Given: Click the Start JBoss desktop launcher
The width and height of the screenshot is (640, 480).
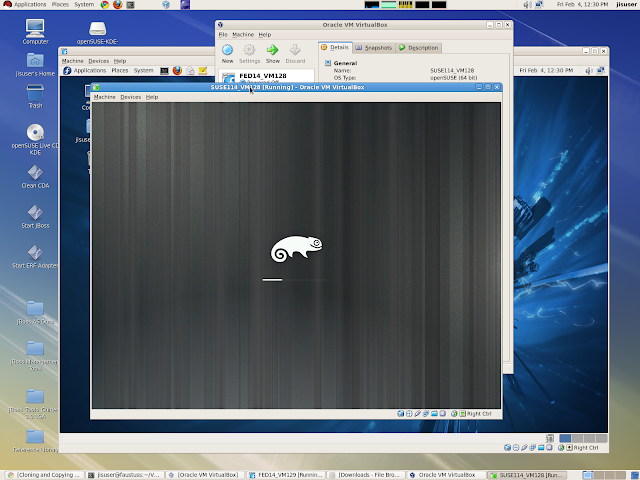Looking at the screenshot, I should tap(35, 217).
